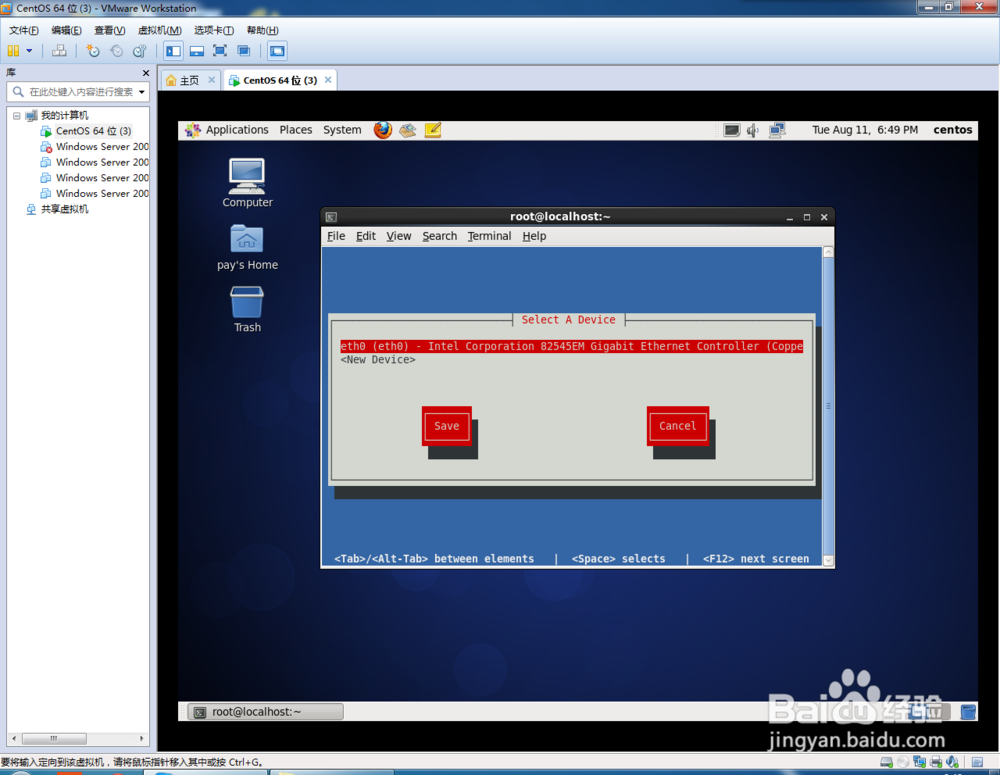This screenshot has height=775, width=1000.
Task: Open the 编辑(E) menu
Action: [66, 30]
